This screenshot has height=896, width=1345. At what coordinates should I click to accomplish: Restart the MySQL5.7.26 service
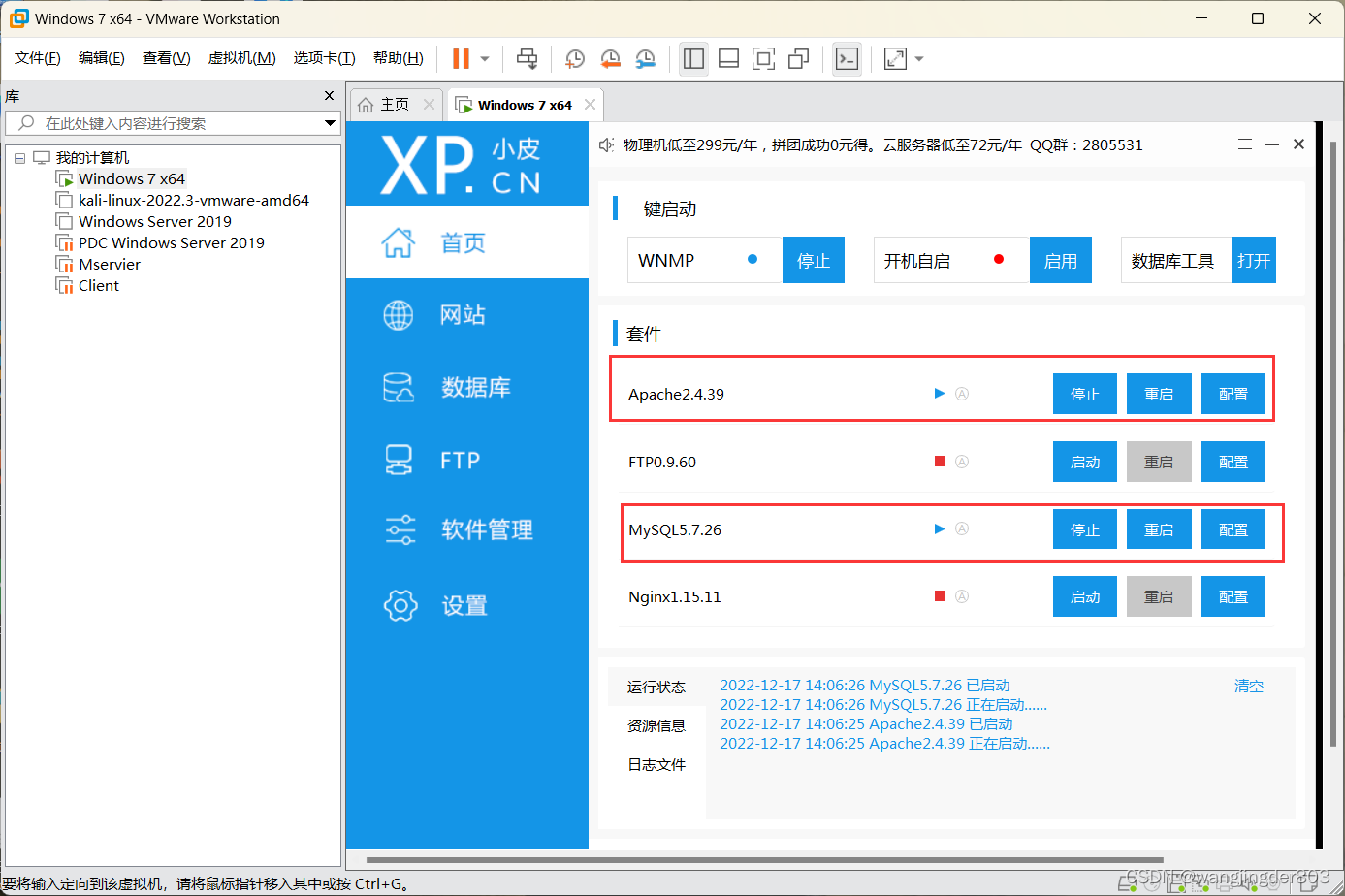tap(1159, 529)
